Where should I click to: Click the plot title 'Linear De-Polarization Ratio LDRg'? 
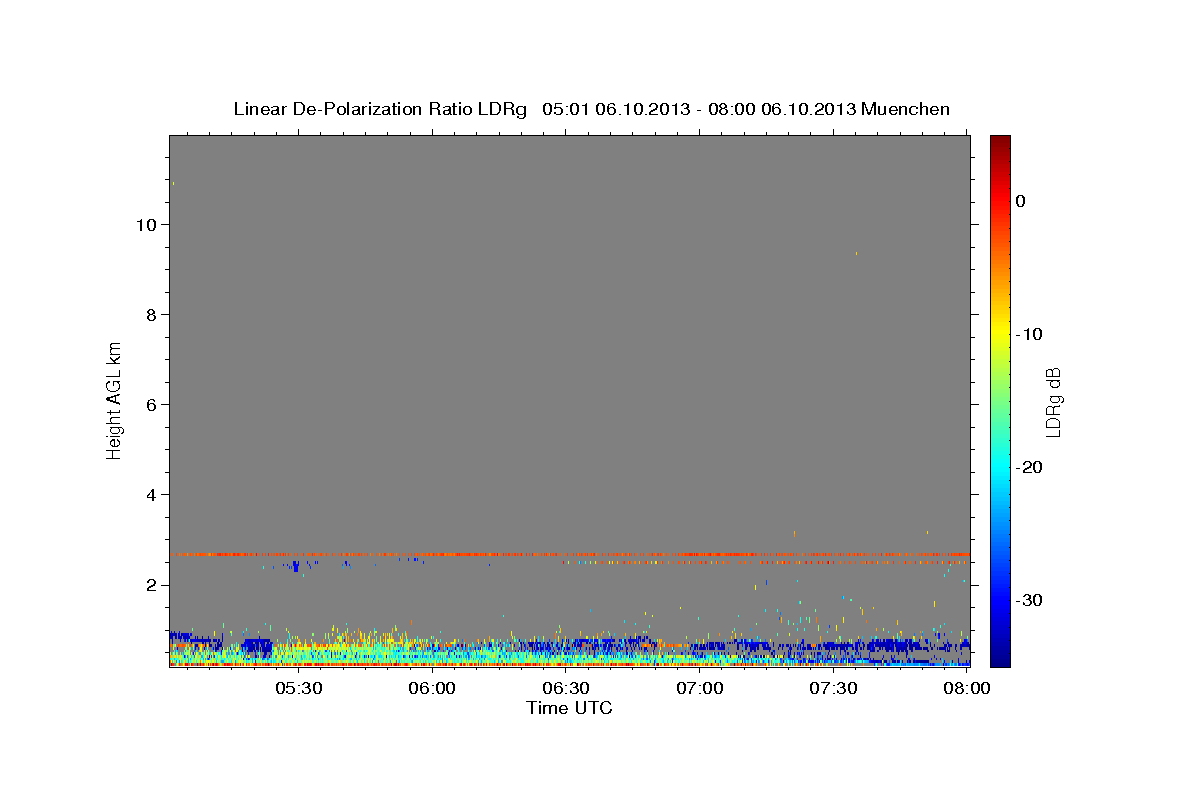pos(380,109)
